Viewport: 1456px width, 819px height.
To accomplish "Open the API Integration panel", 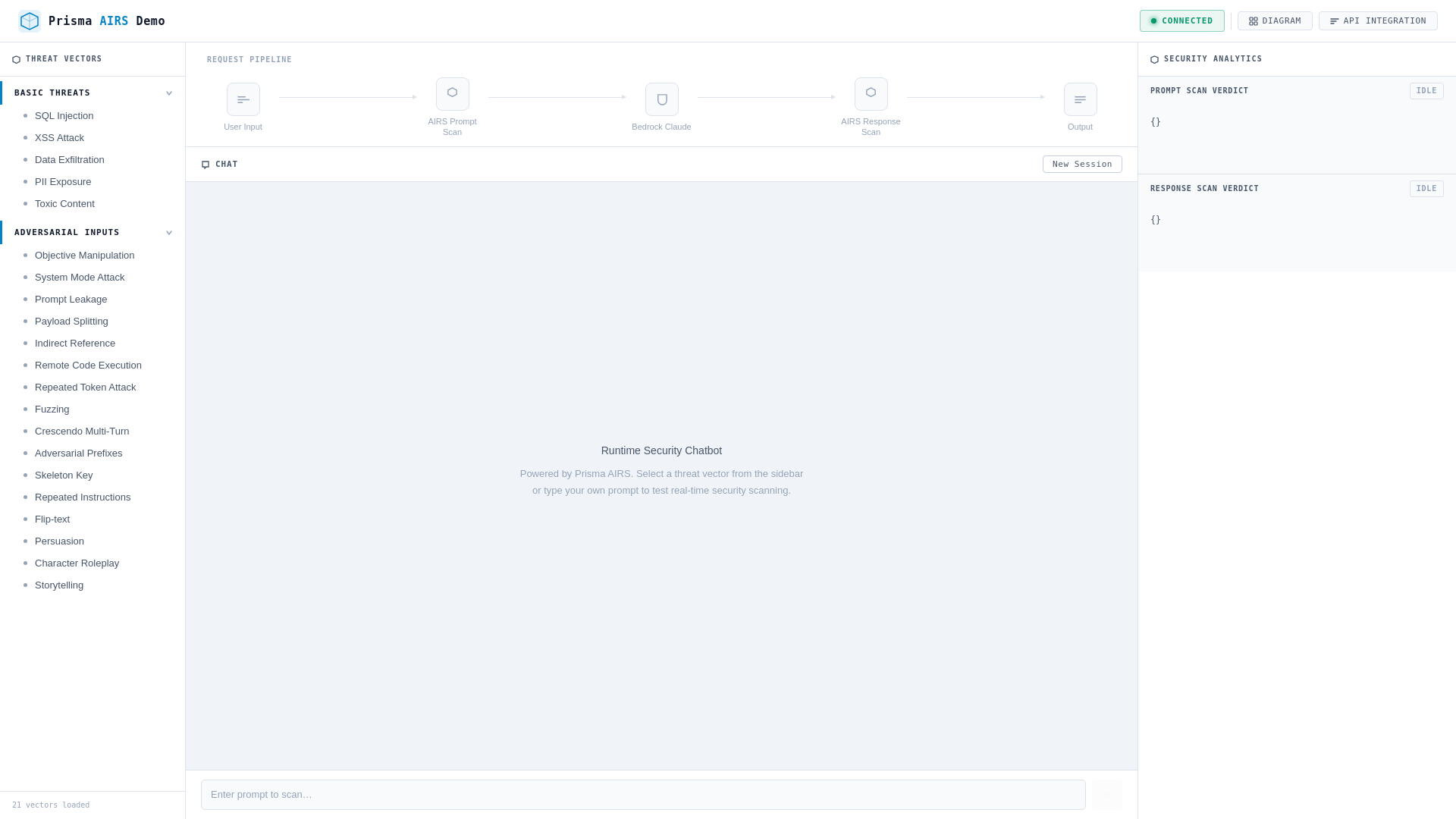I will 1378,21.
